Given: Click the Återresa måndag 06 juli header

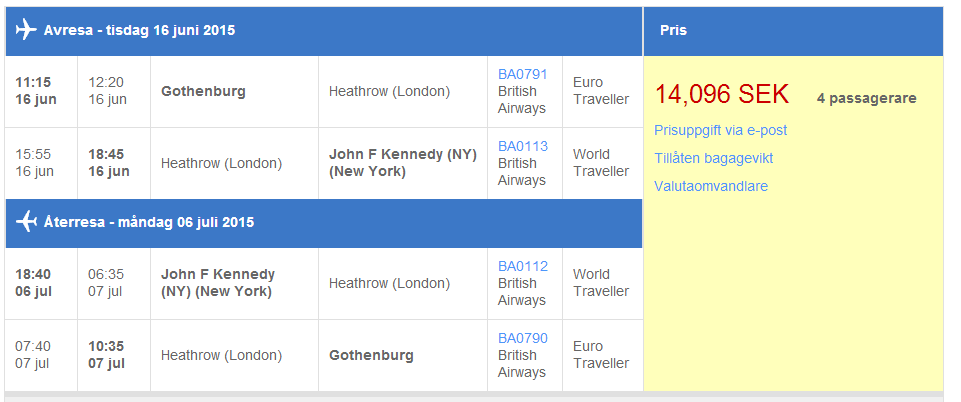Looking at the screenshot, I should point(148,222).
